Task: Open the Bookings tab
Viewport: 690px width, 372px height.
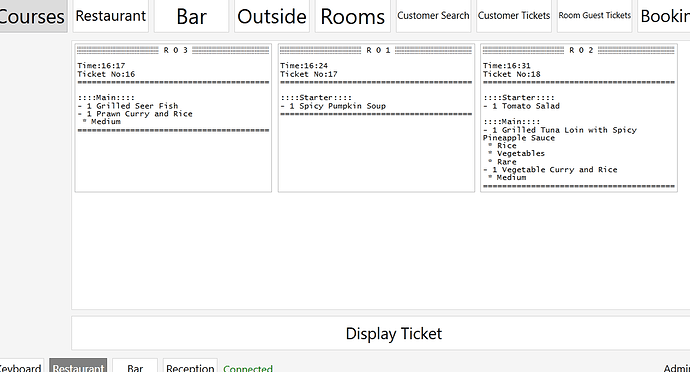Action: 664,16
